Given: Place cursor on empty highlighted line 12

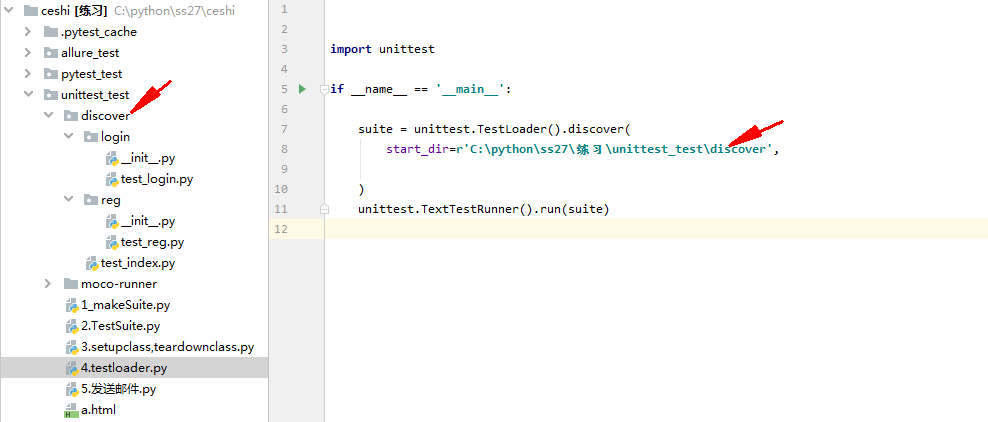Looking at the screenshot, I should (x=656, y=229).
